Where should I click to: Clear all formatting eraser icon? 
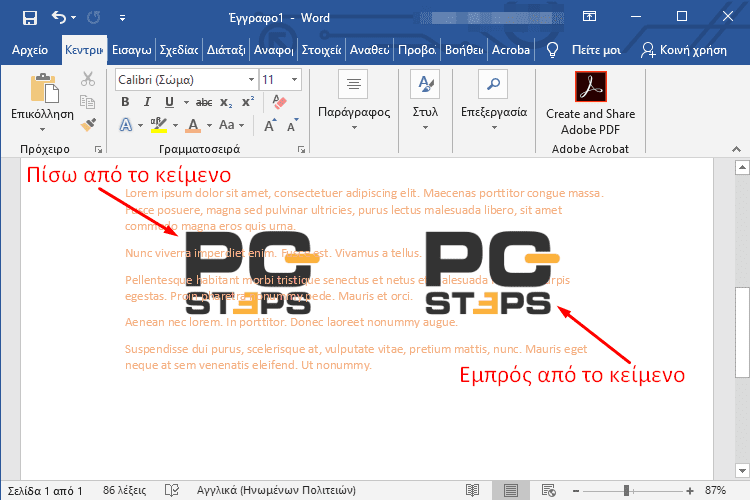(x=279, y=101)
